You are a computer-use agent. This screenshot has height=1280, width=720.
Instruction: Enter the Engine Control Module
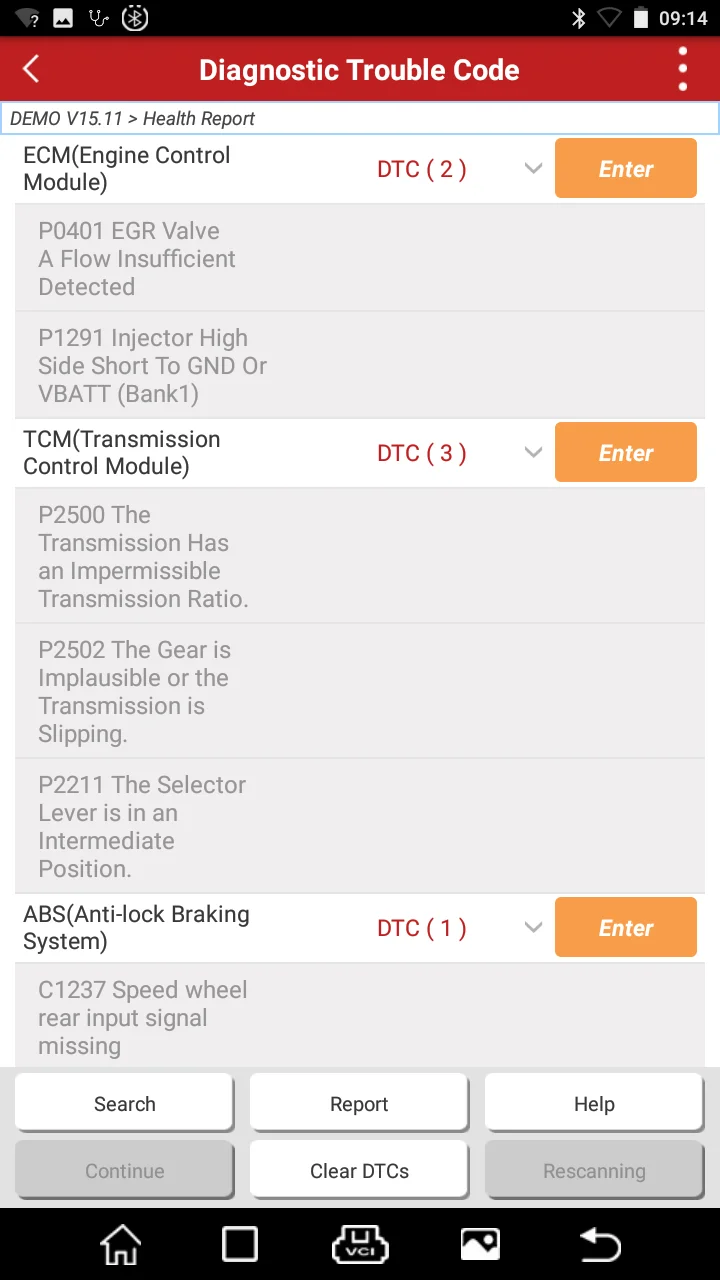625,169
